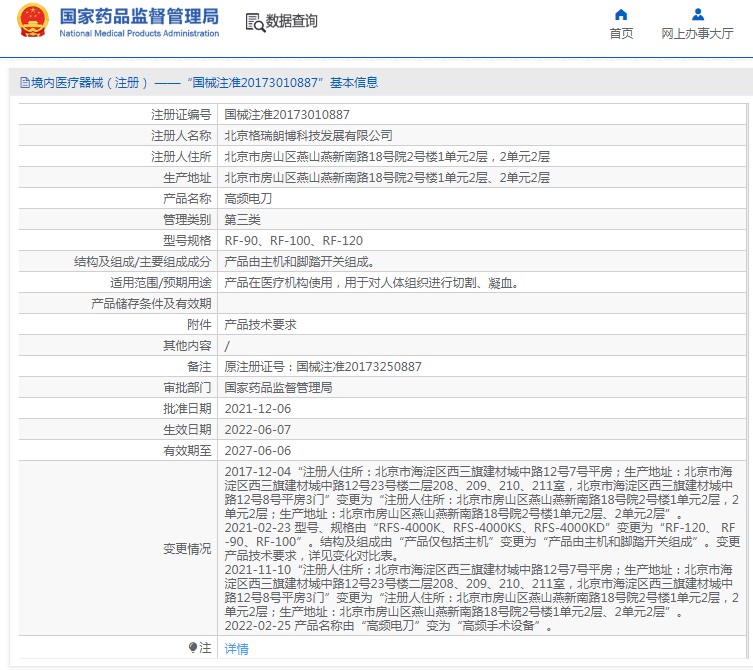Screen dimensions: 753x670
Task: Go to 首页 in the top navigation
Action: coord(621,33)
